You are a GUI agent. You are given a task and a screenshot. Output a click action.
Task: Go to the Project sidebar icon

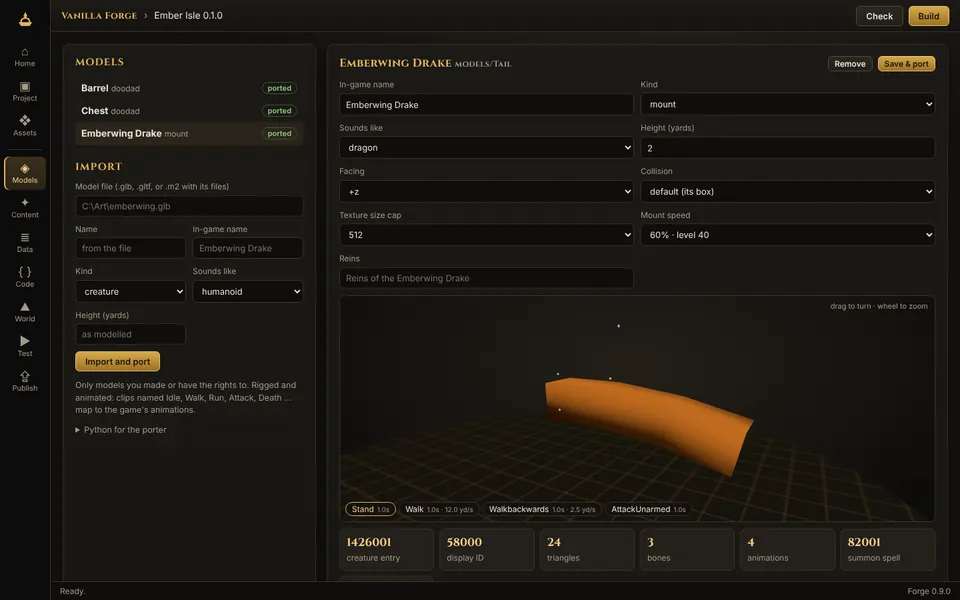tap(24, 92)
